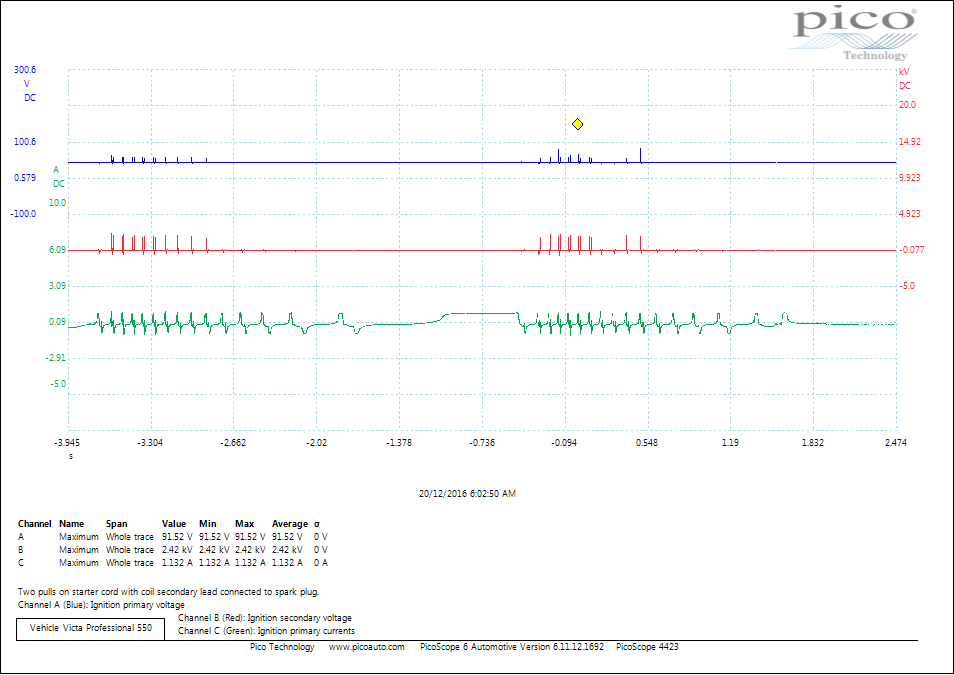Click the green 3.09 axis value
The image size is (954, 675).
coord(57,285)
